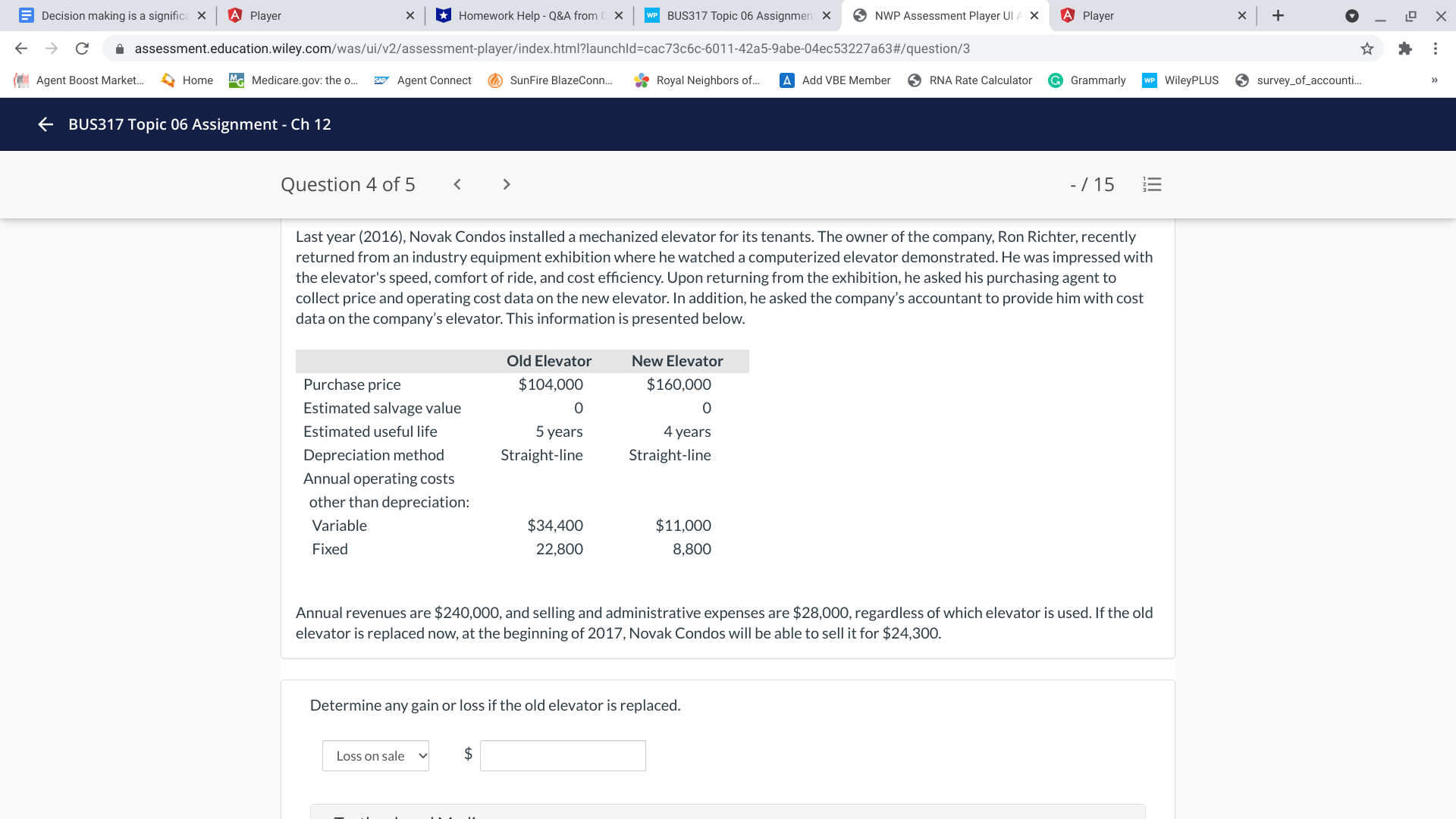Go back using the assignment back arrow
1456x819 pixels.
click(x=45, y=124)
